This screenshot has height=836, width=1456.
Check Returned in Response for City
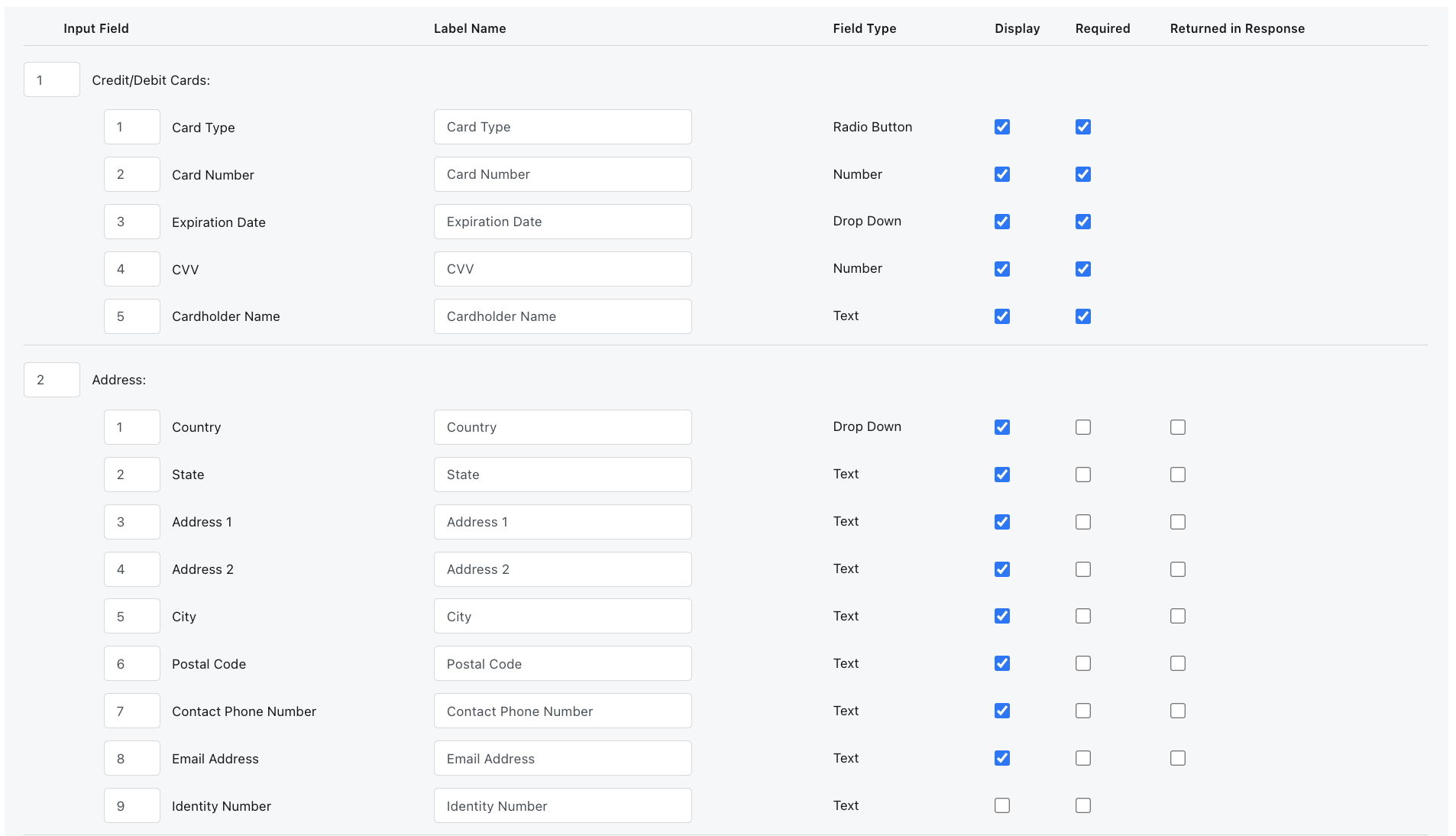click(1178, 616)
